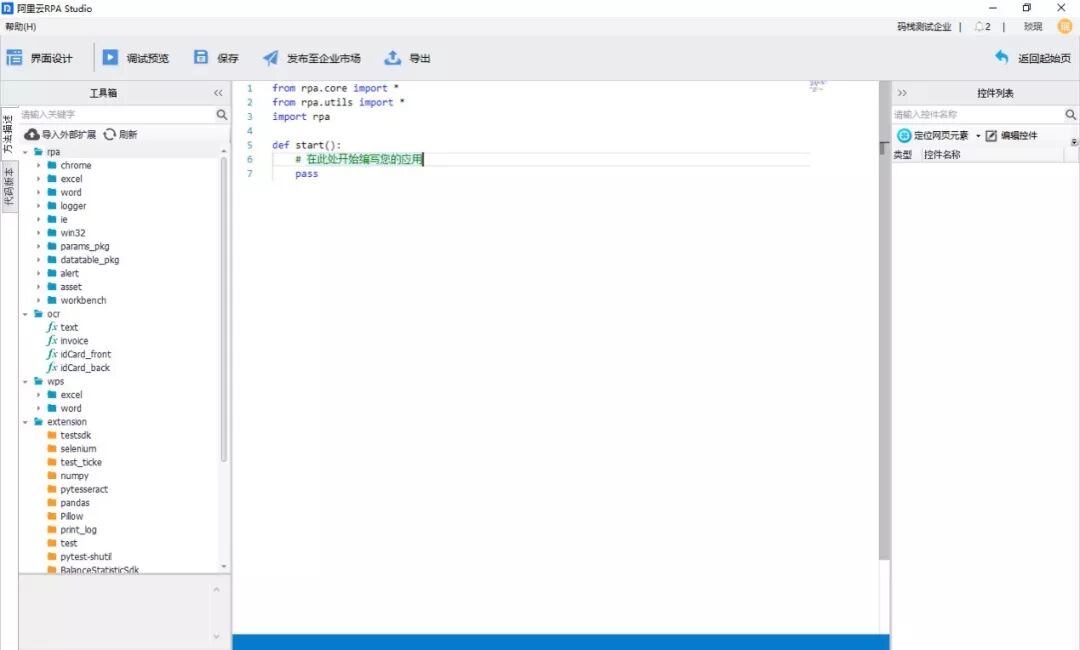Select the params_pkg folder
The image size is (1080, 650).
(x=78, y=247)
